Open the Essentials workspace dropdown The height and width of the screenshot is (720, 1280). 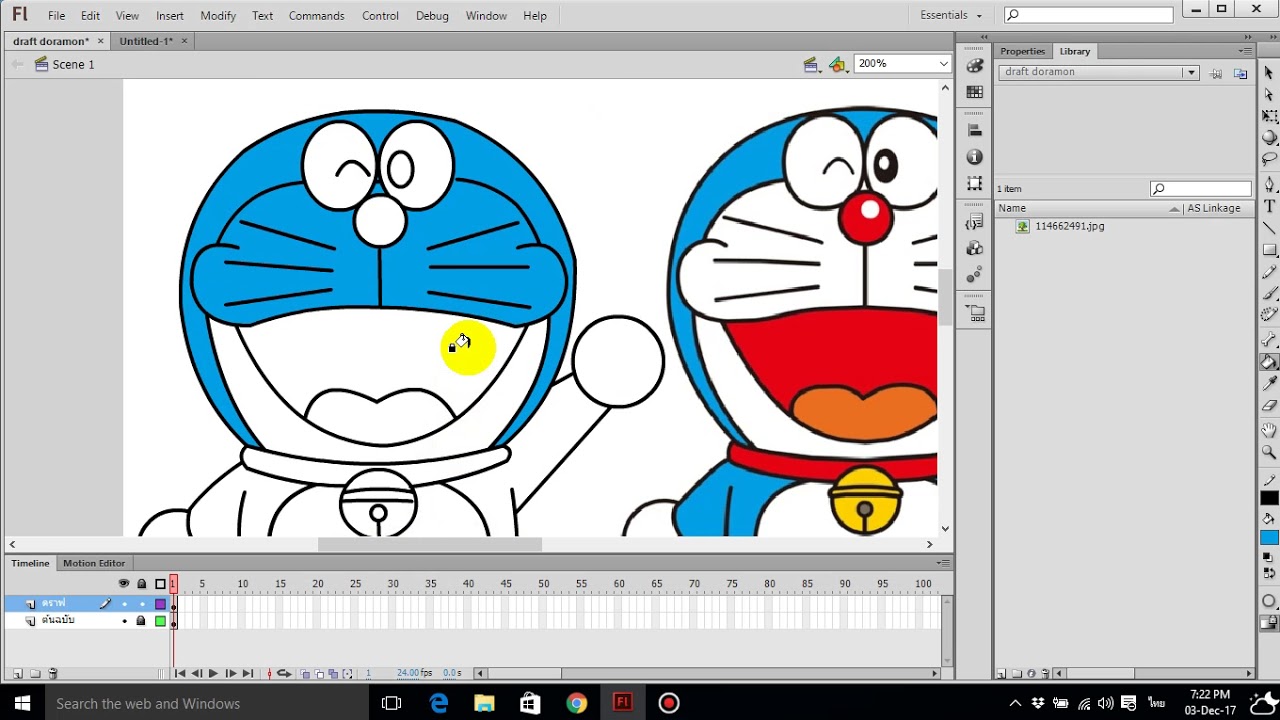[x=951, y=15]
